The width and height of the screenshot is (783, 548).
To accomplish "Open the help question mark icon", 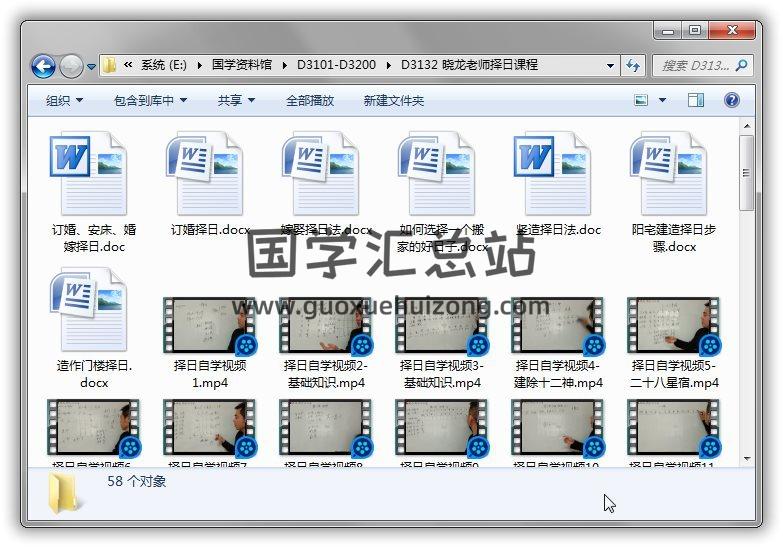I will click(x=731, y=100).
